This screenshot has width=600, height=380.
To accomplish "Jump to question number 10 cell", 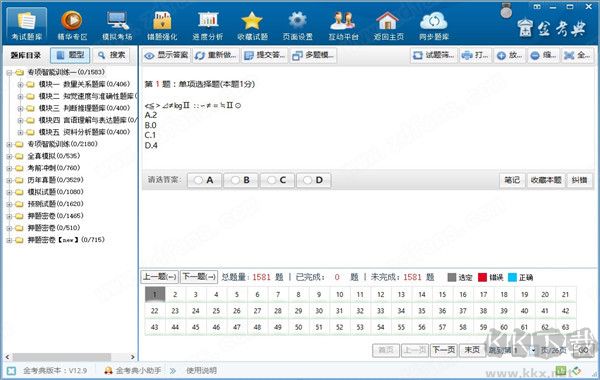I will (x=339, y=294).
